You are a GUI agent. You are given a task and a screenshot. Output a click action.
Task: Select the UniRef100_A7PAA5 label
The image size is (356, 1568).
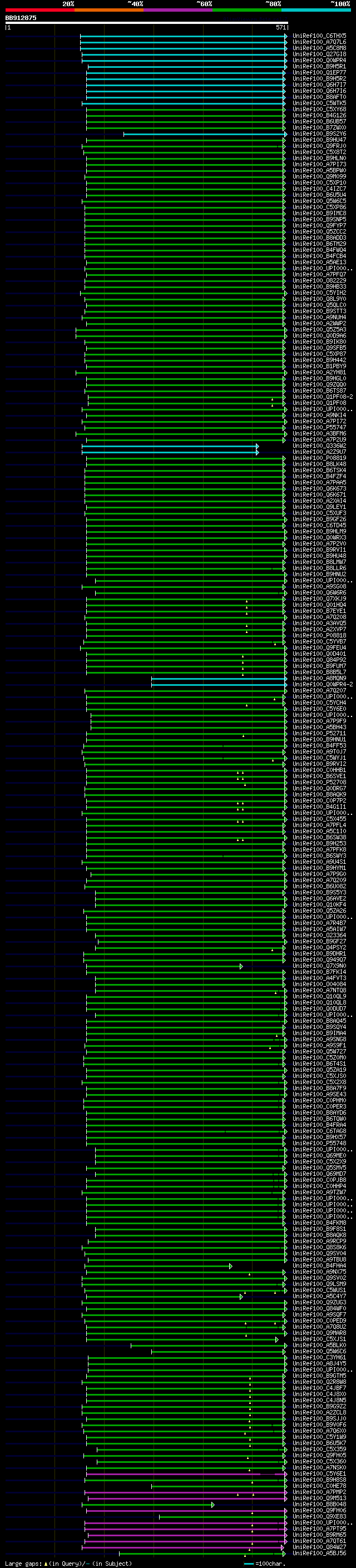(319, 483)
